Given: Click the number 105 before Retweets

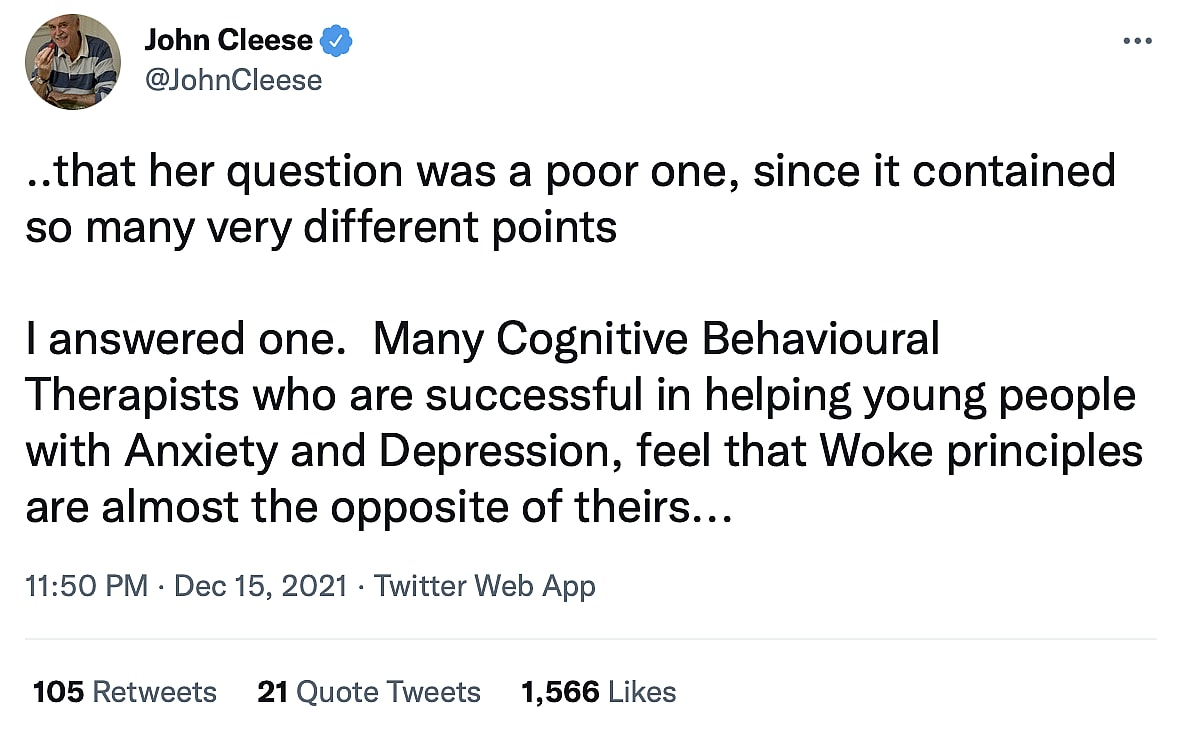Looking at the screenshot, I should coord(58,692).
